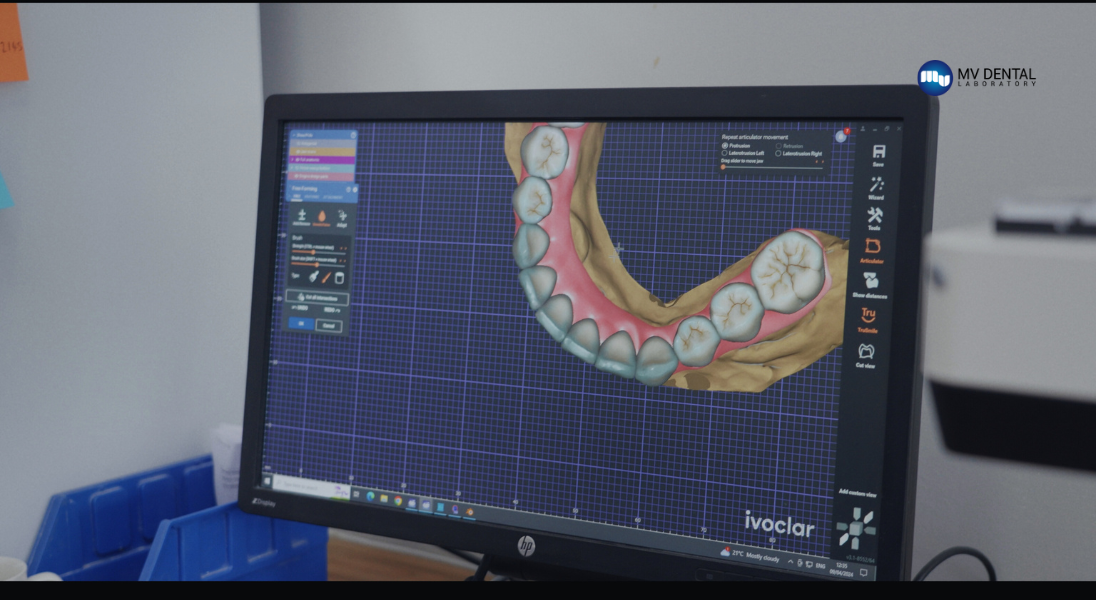This screenshot has height=600, width=1096.
Task: Click the jaw movement slider handle
Action: click(x=723, y=167)
